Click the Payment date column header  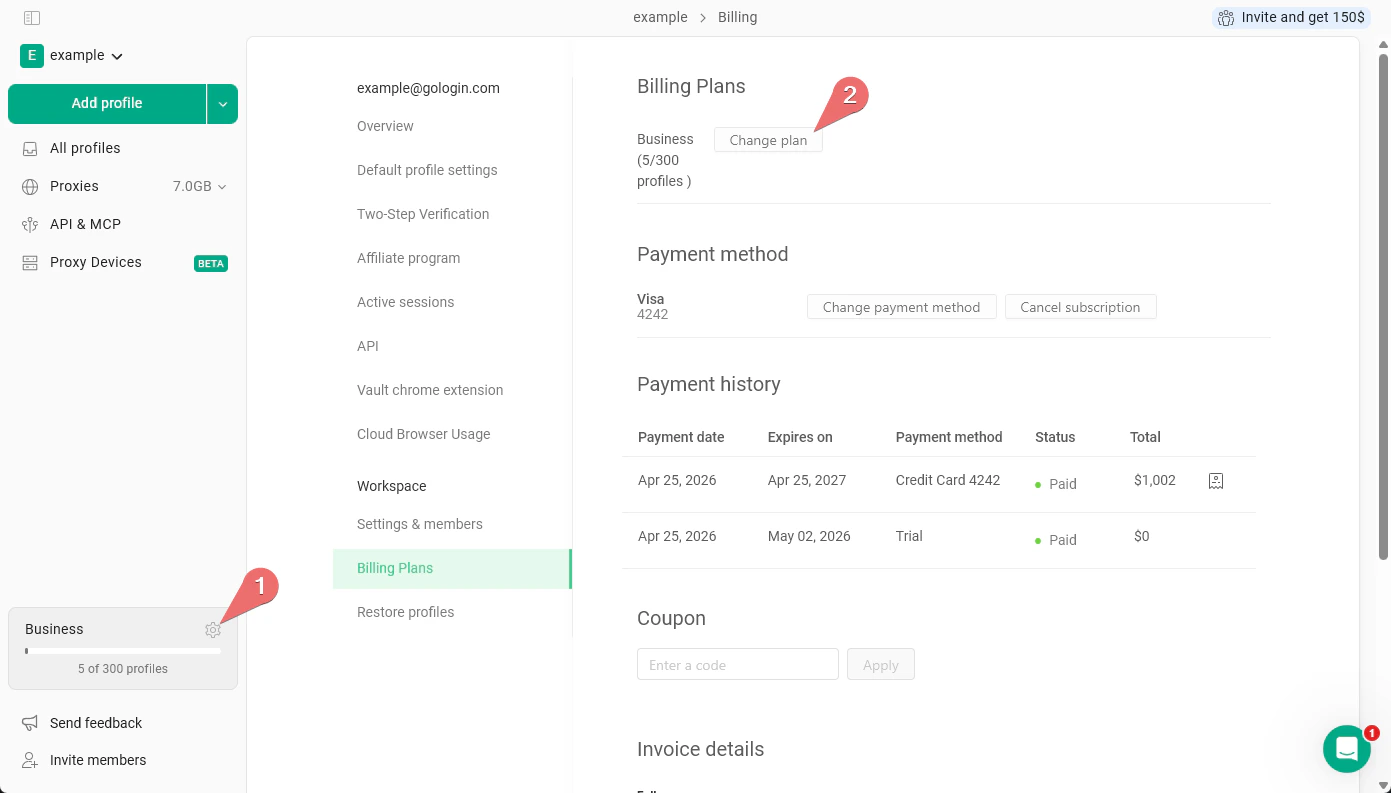[681, 437]
